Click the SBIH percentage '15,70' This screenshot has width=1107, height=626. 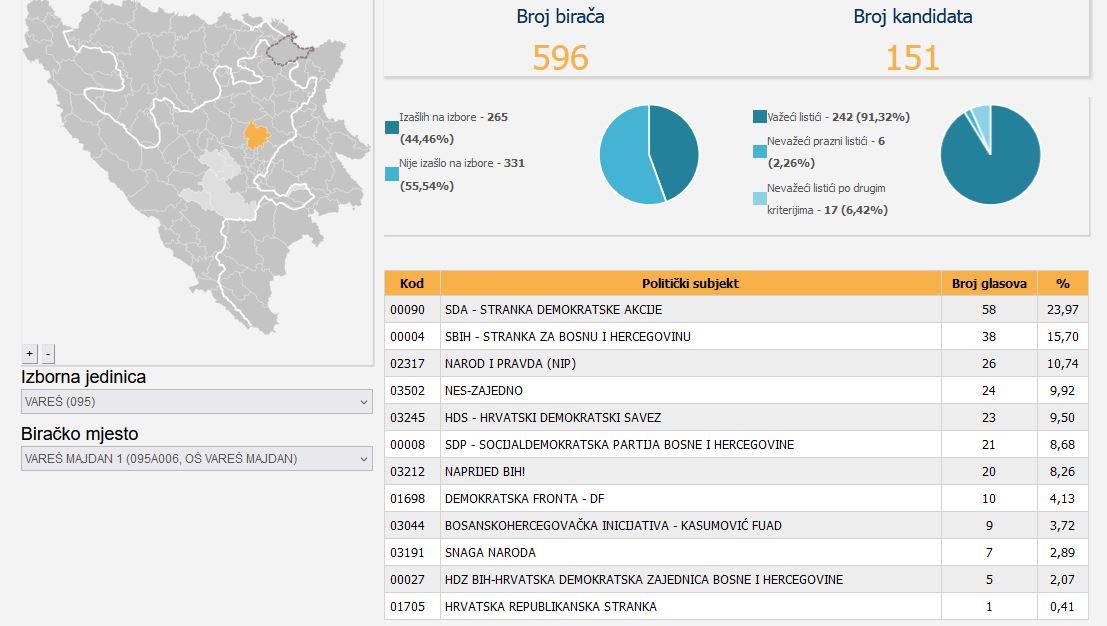(x=1063, y=337)
